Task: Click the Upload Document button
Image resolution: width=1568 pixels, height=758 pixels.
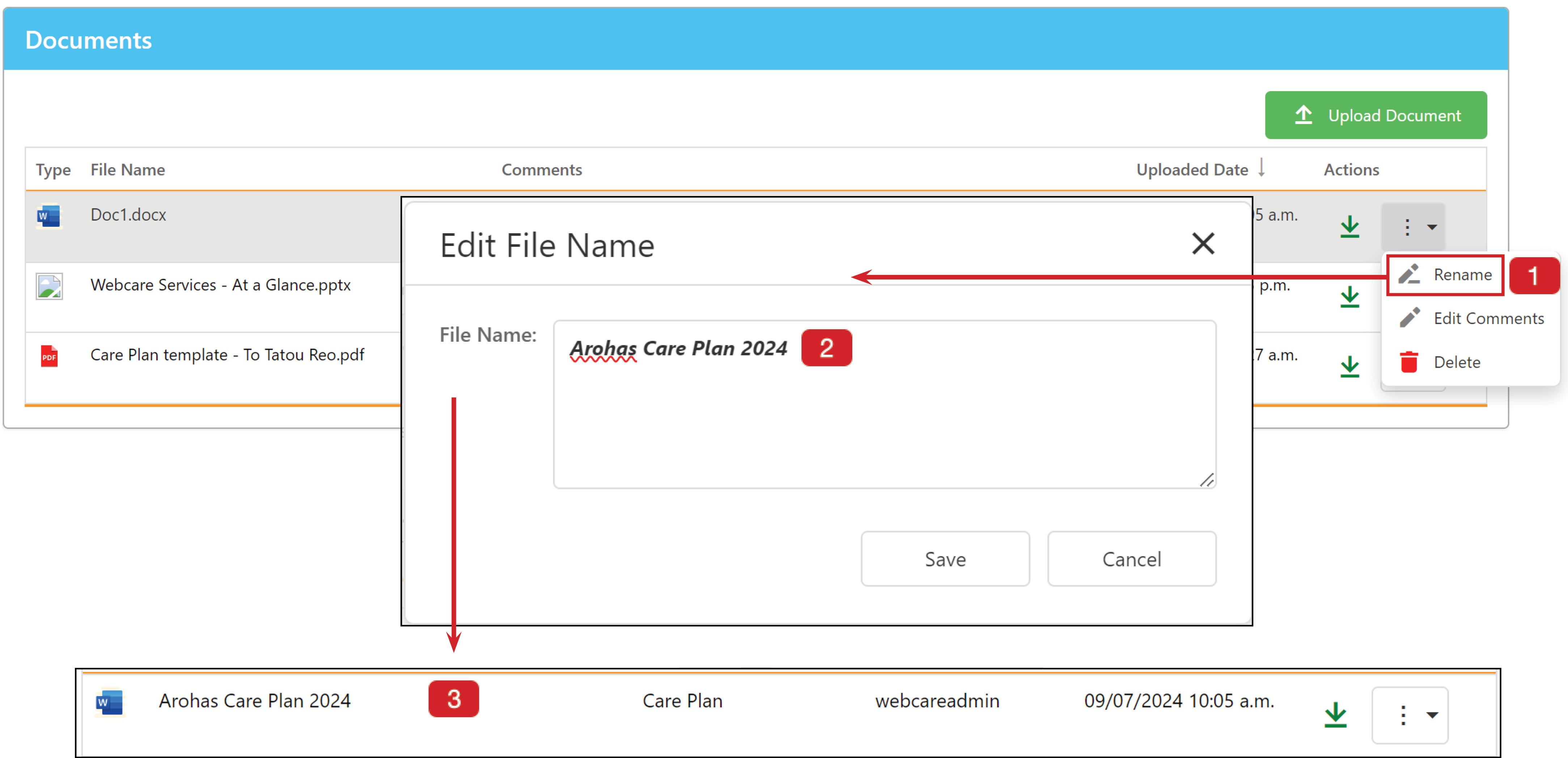Action: pyautogui.click(x=1375, y=115)
